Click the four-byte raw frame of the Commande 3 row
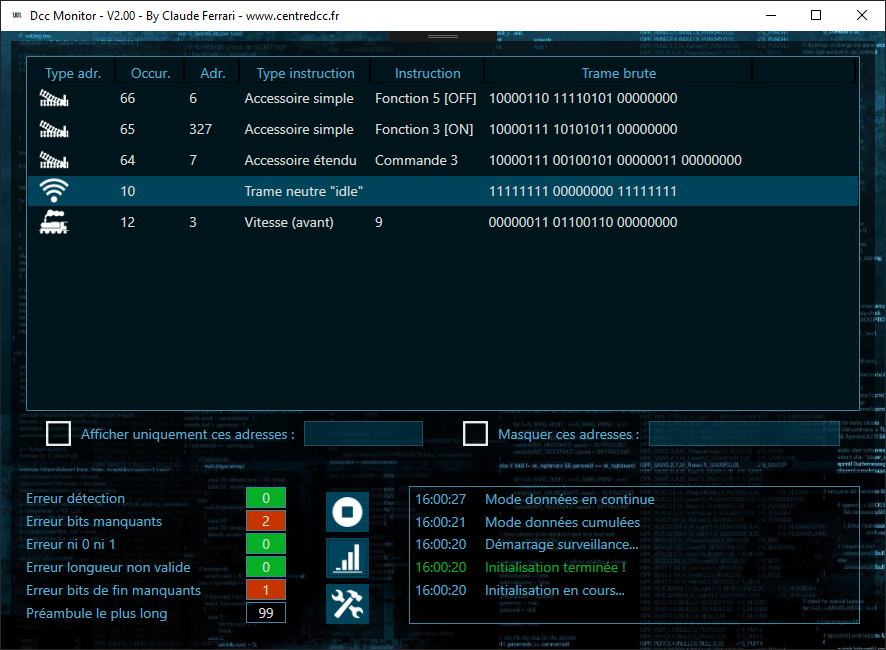The width and height of the screenshot is (886, 650). point(615,161)
